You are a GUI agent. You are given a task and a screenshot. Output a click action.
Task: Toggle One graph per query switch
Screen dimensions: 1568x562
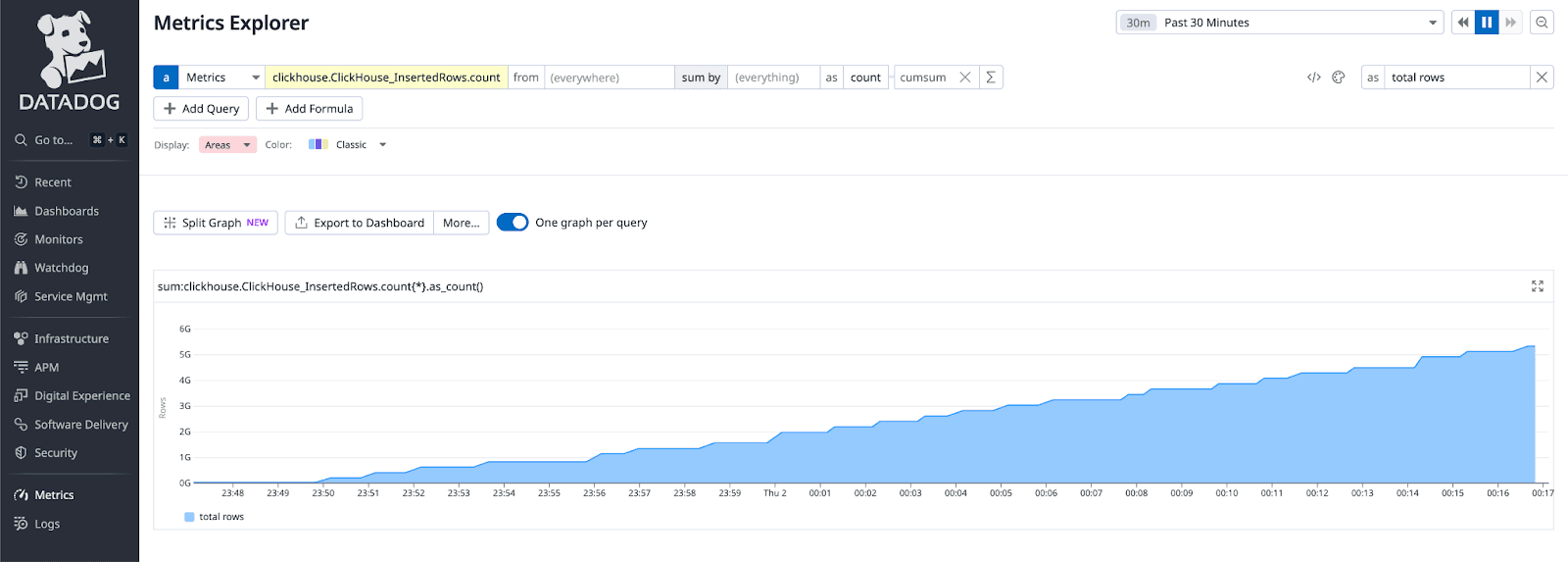513,223
